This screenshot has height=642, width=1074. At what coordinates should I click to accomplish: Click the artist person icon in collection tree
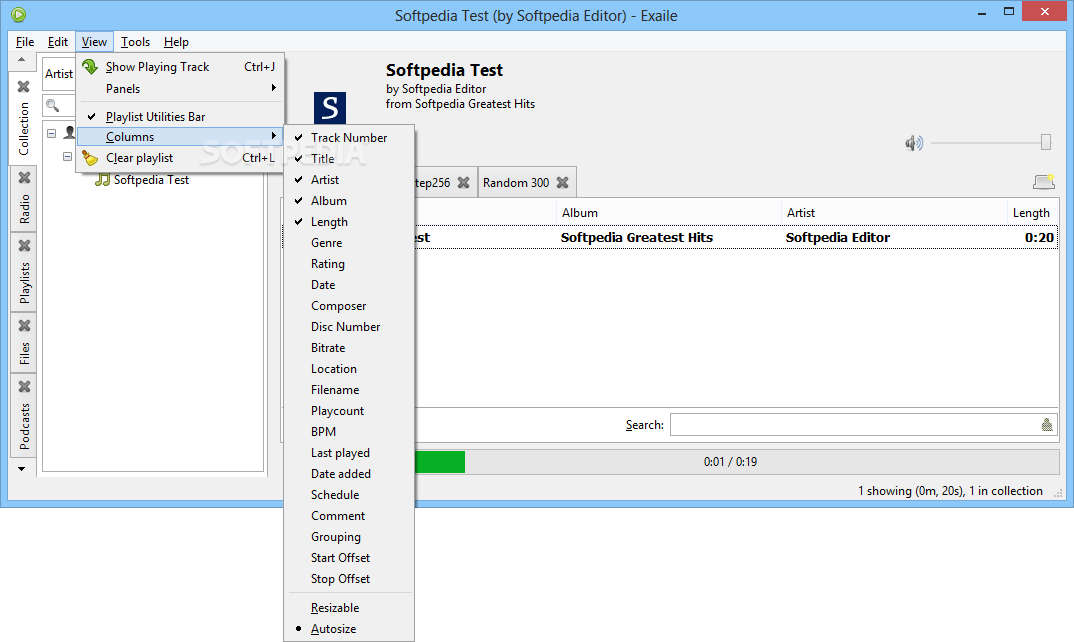(x=69, y=132)
